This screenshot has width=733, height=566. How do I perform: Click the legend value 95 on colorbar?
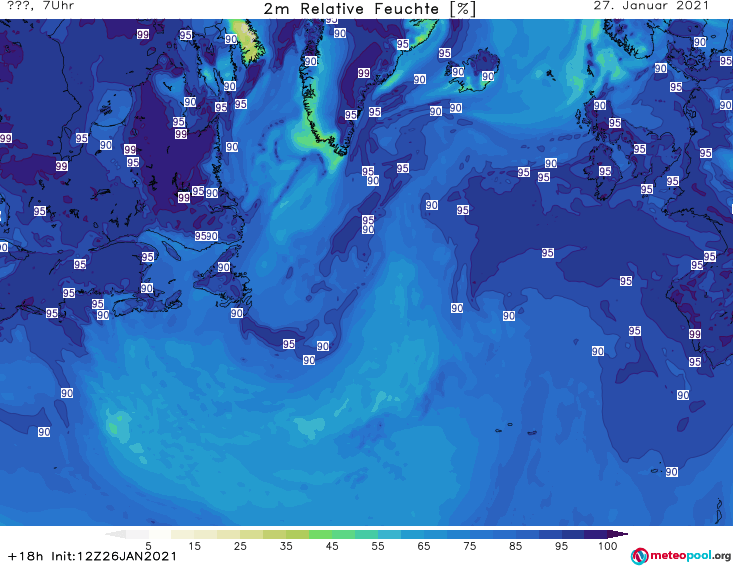[x=561, y=545]
